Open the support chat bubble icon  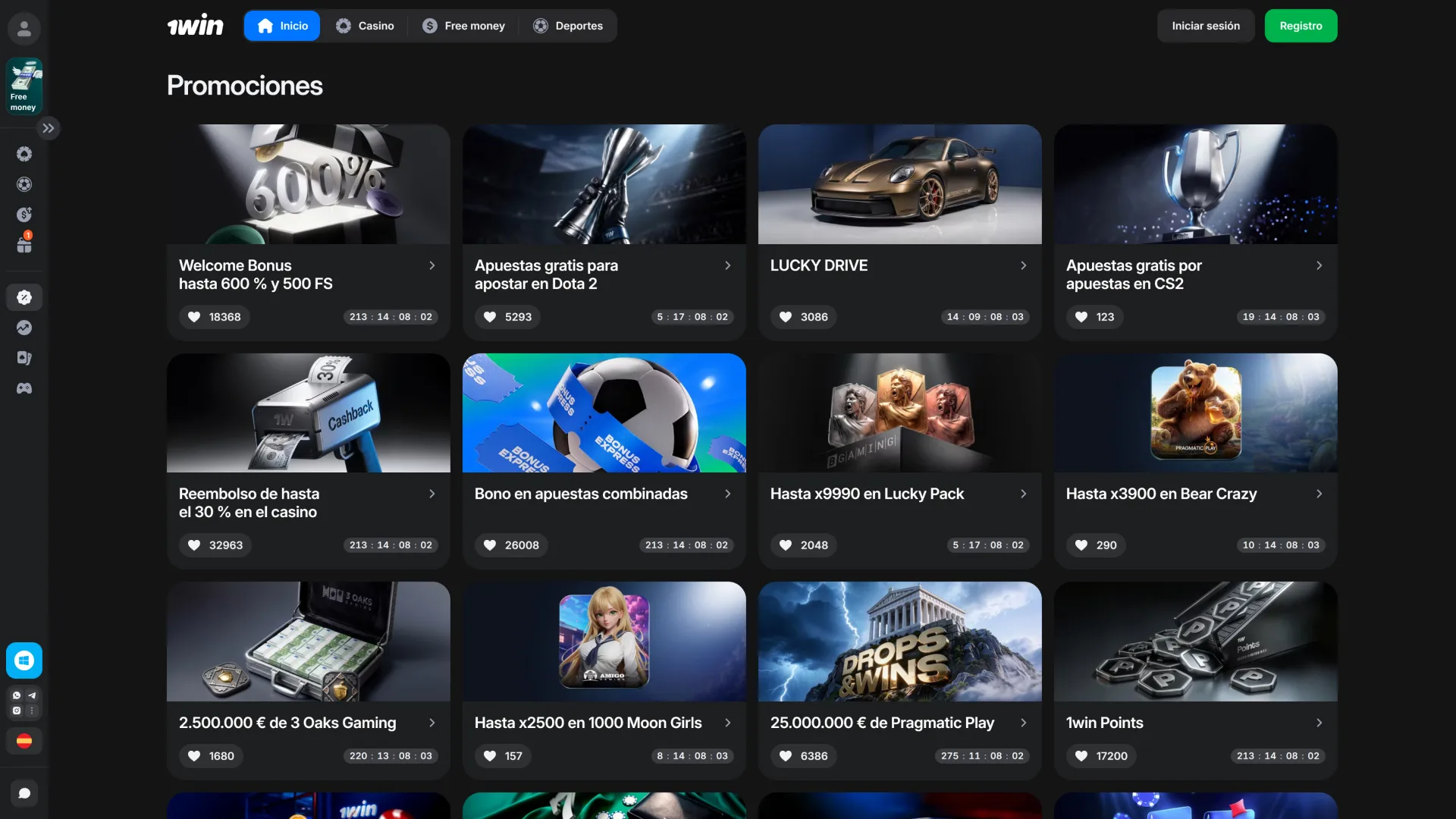click(24, 793)
